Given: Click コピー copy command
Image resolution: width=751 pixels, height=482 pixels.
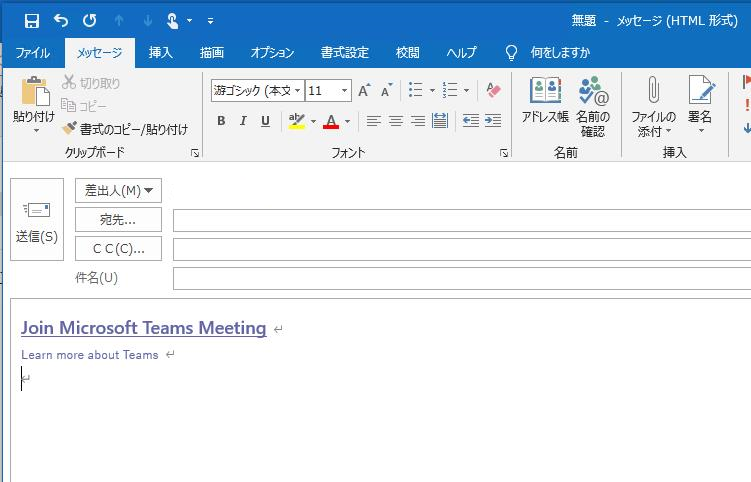Looking at the screenshot, I should [x=84, y=106].
